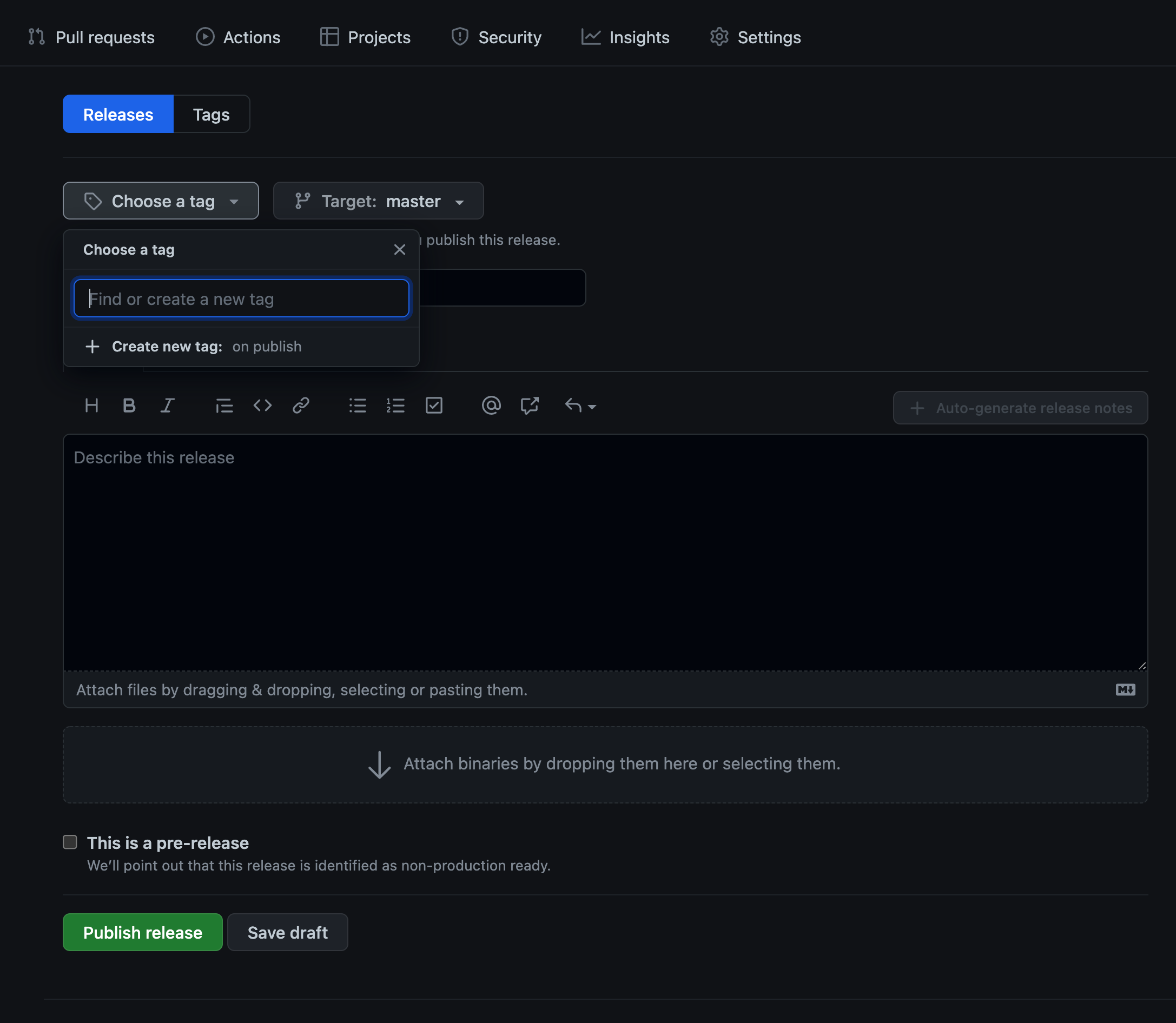The image size is (1176, 1023).
Task: Add a task list checkbox
Action: [434, 406]
